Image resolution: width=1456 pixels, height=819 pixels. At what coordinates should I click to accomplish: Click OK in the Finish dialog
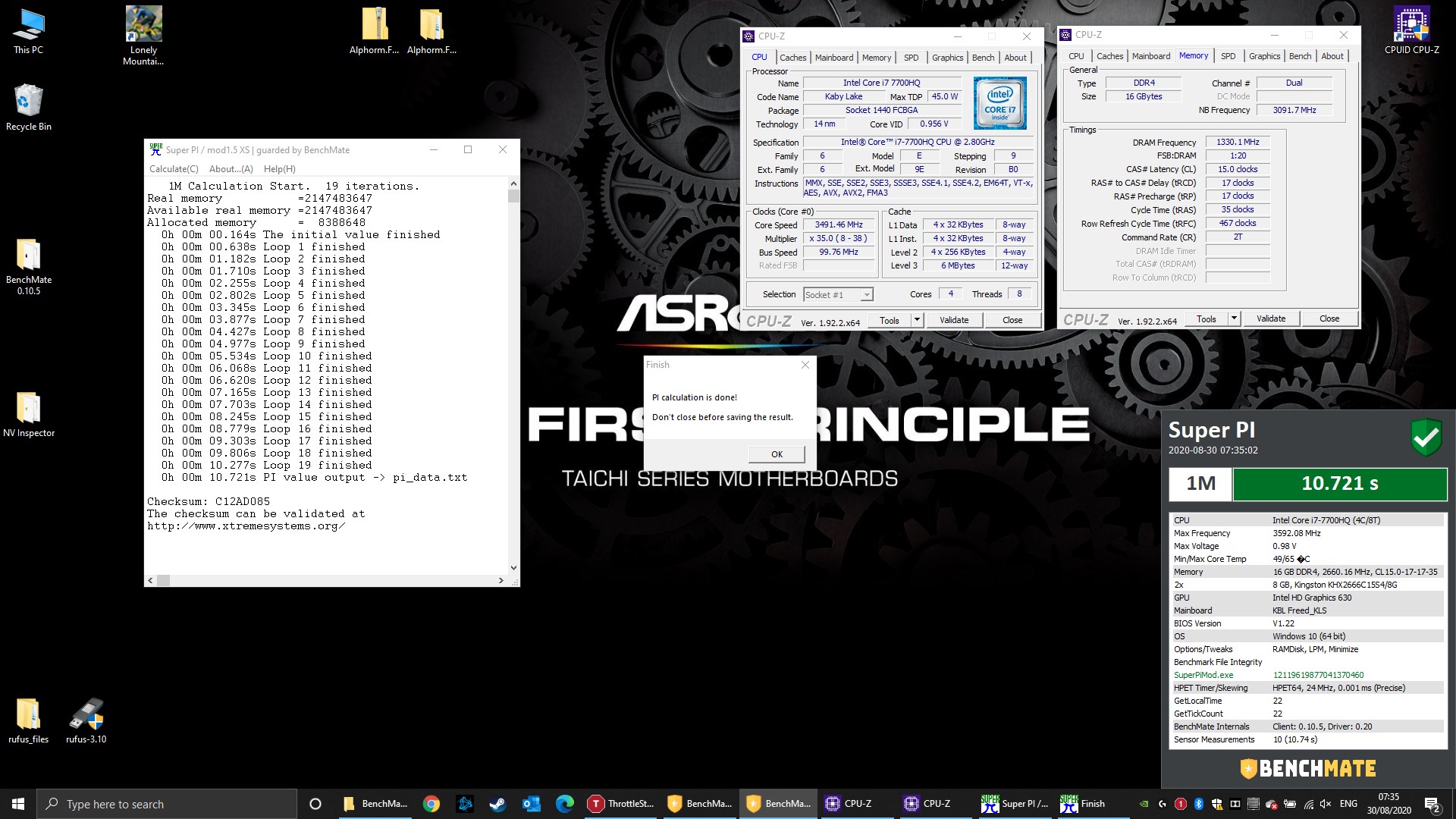(777, 454)
